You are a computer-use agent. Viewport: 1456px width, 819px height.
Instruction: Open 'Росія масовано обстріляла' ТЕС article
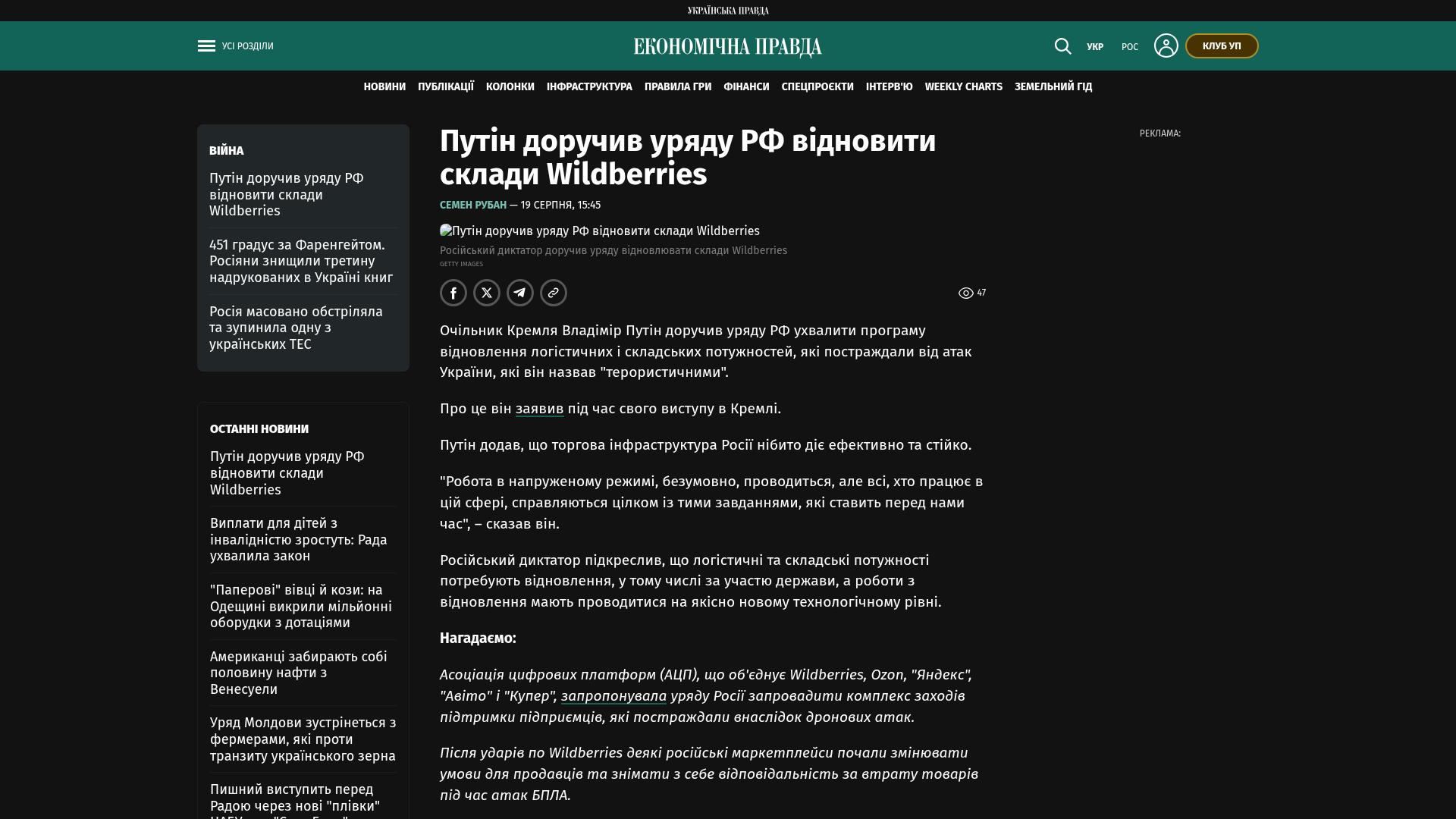[296, 328]
